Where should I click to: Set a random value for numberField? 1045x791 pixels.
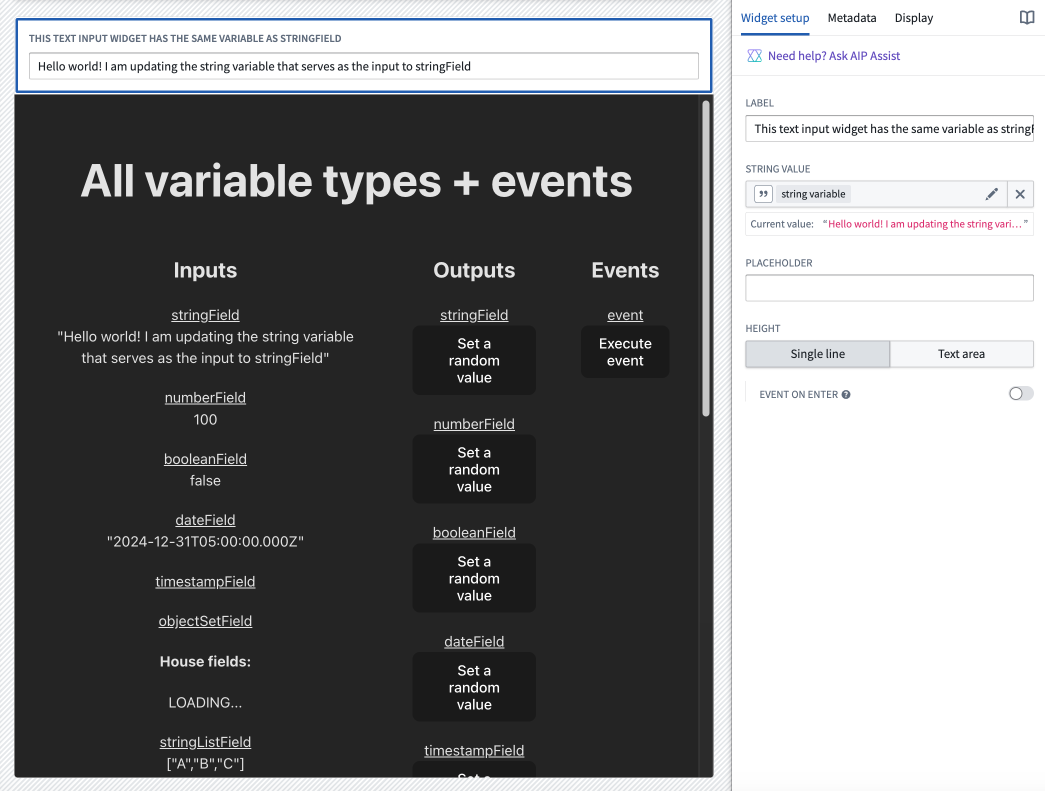(x=473, y=469)
